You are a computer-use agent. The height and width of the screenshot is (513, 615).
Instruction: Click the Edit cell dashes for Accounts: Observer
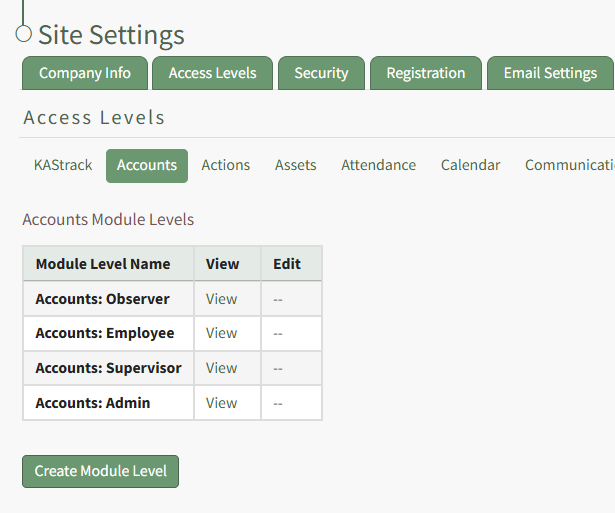point(278,300)
